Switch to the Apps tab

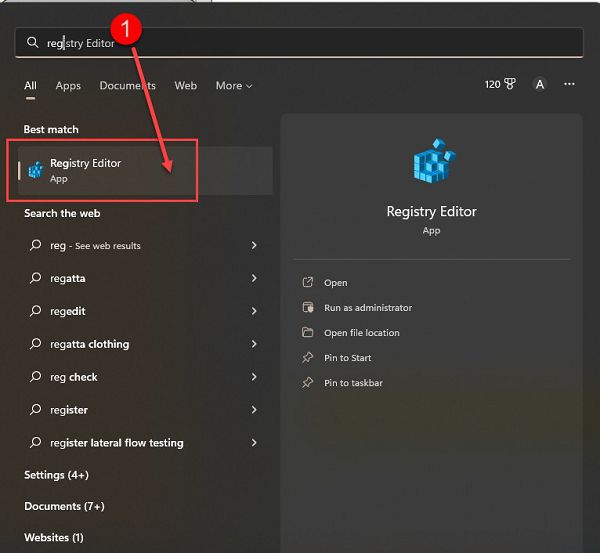[x=68, y=85]
